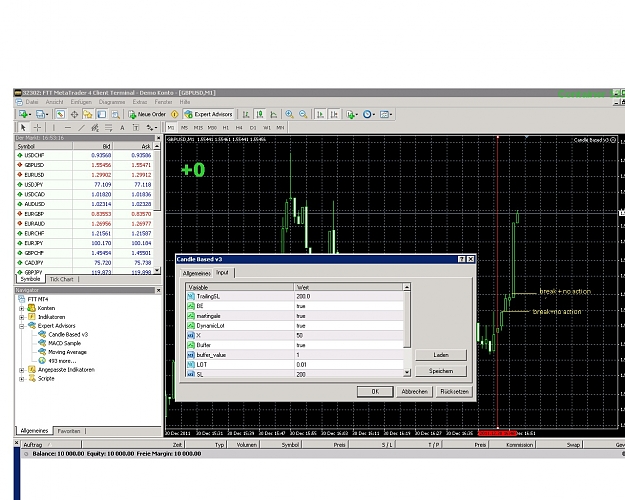
Task: Open the Ansicht menu
Action: click(x=54, y=102)
